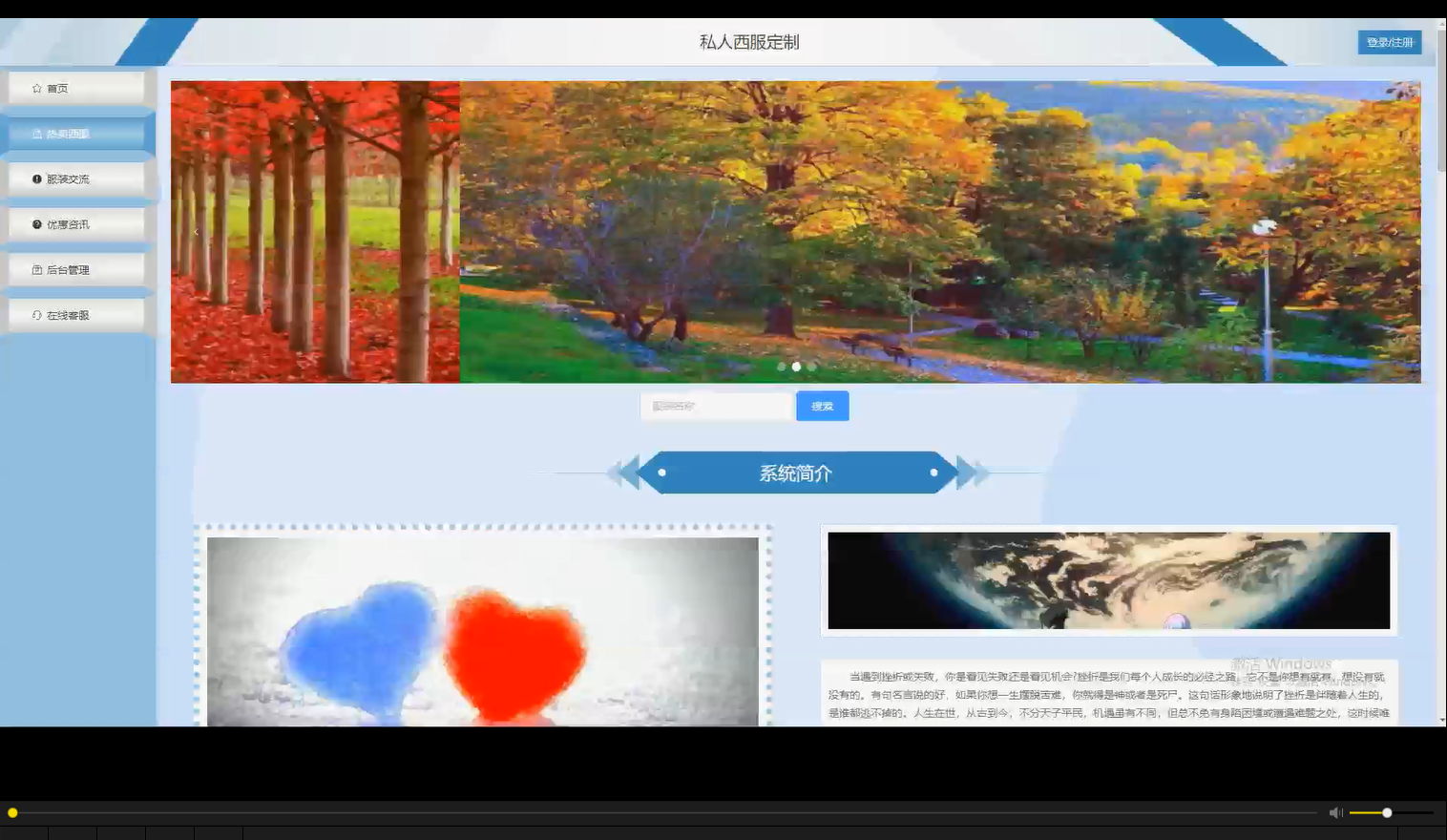Open the 后台管理 menu item
Image resolution: width=1447 pixels, height=840 pixels.
pyautogui.click(x=76, y=270)
